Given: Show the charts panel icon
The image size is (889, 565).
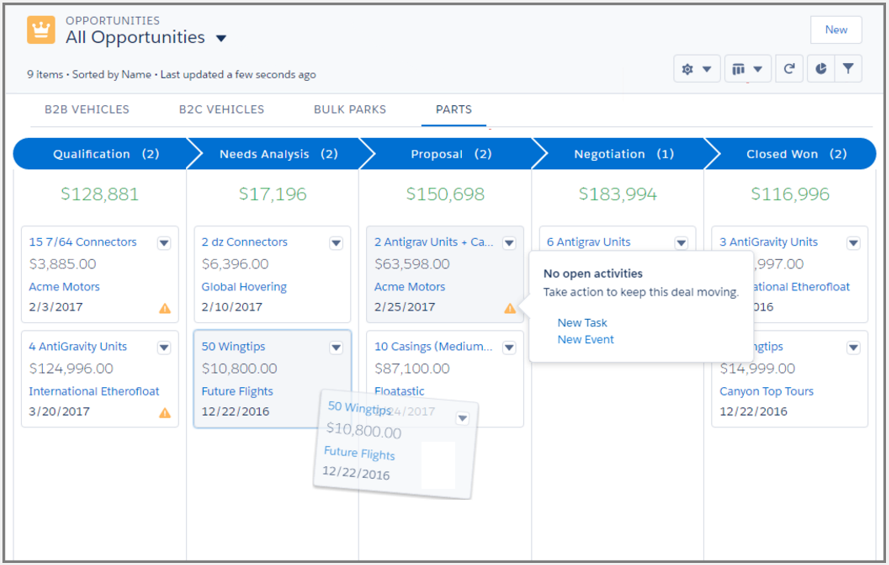Looking at the screenshot, I should [x=820, y=69].
